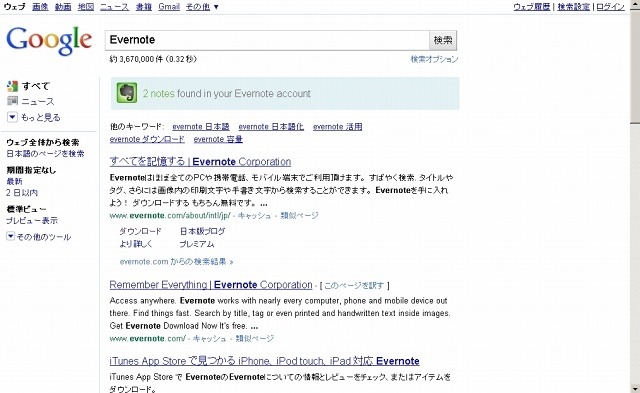Screen dimensions: 640x393
Task: Open iTunes App Store Evernote result
Action: coord(264,361)
